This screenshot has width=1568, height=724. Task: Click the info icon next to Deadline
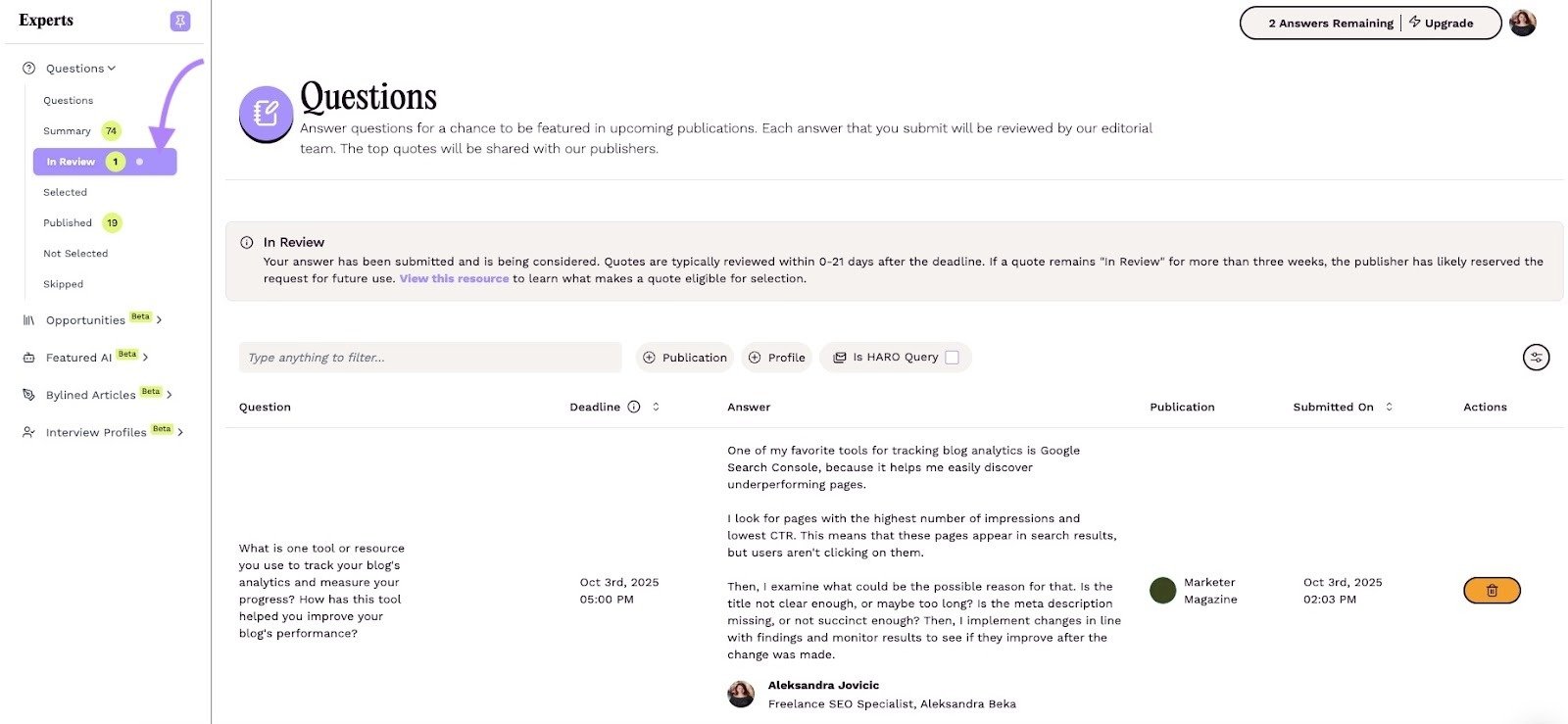coord(633,407)
